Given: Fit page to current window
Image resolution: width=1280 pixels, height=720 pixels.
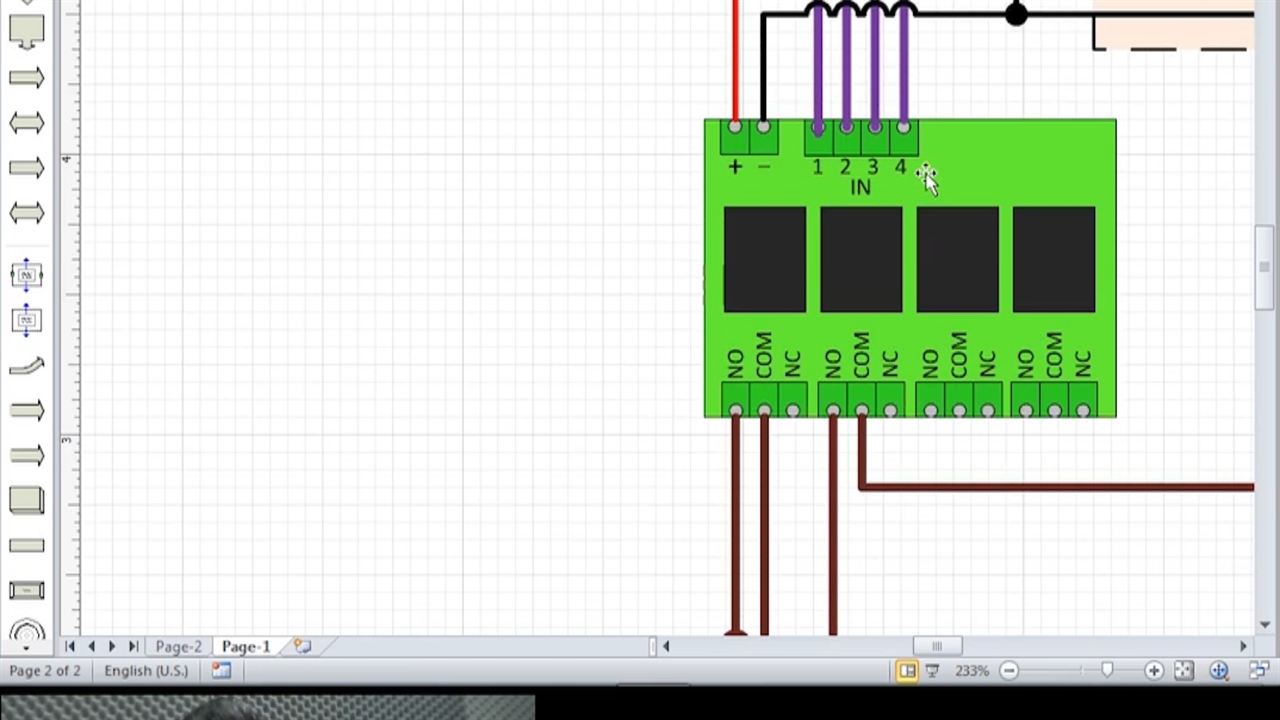Looking at the screenshot, I should 1184,671.
